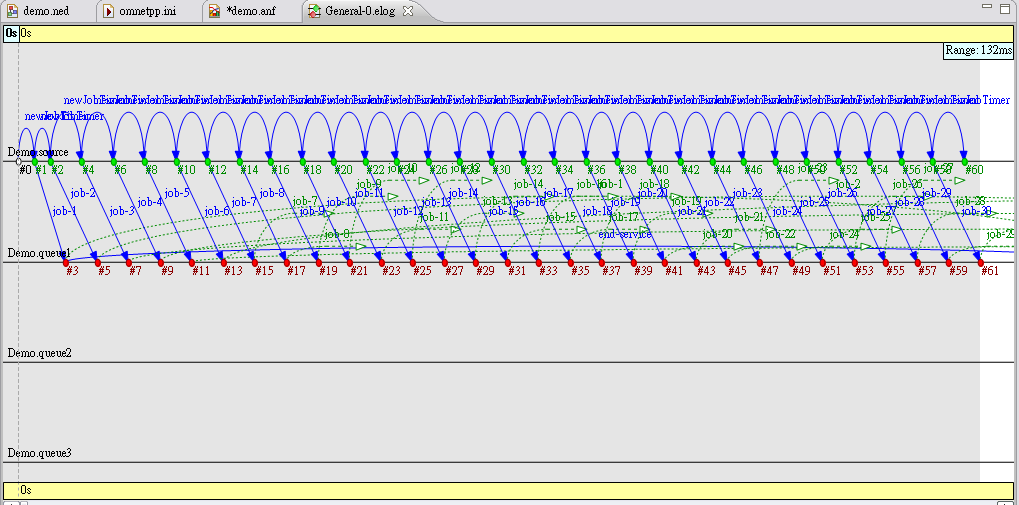Image resolution: width=1019 pixels, height=505 pixels.
Task: Click the General-0.elog sequence chart icon
Action: click(x=315, y=11)
